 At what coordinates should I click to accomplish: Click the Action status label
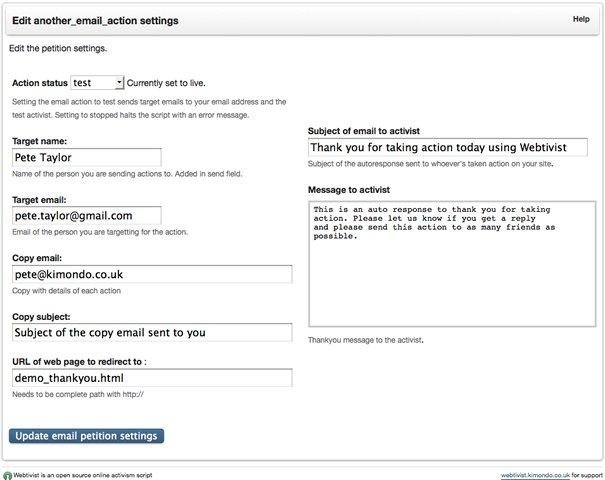point(38,83)
